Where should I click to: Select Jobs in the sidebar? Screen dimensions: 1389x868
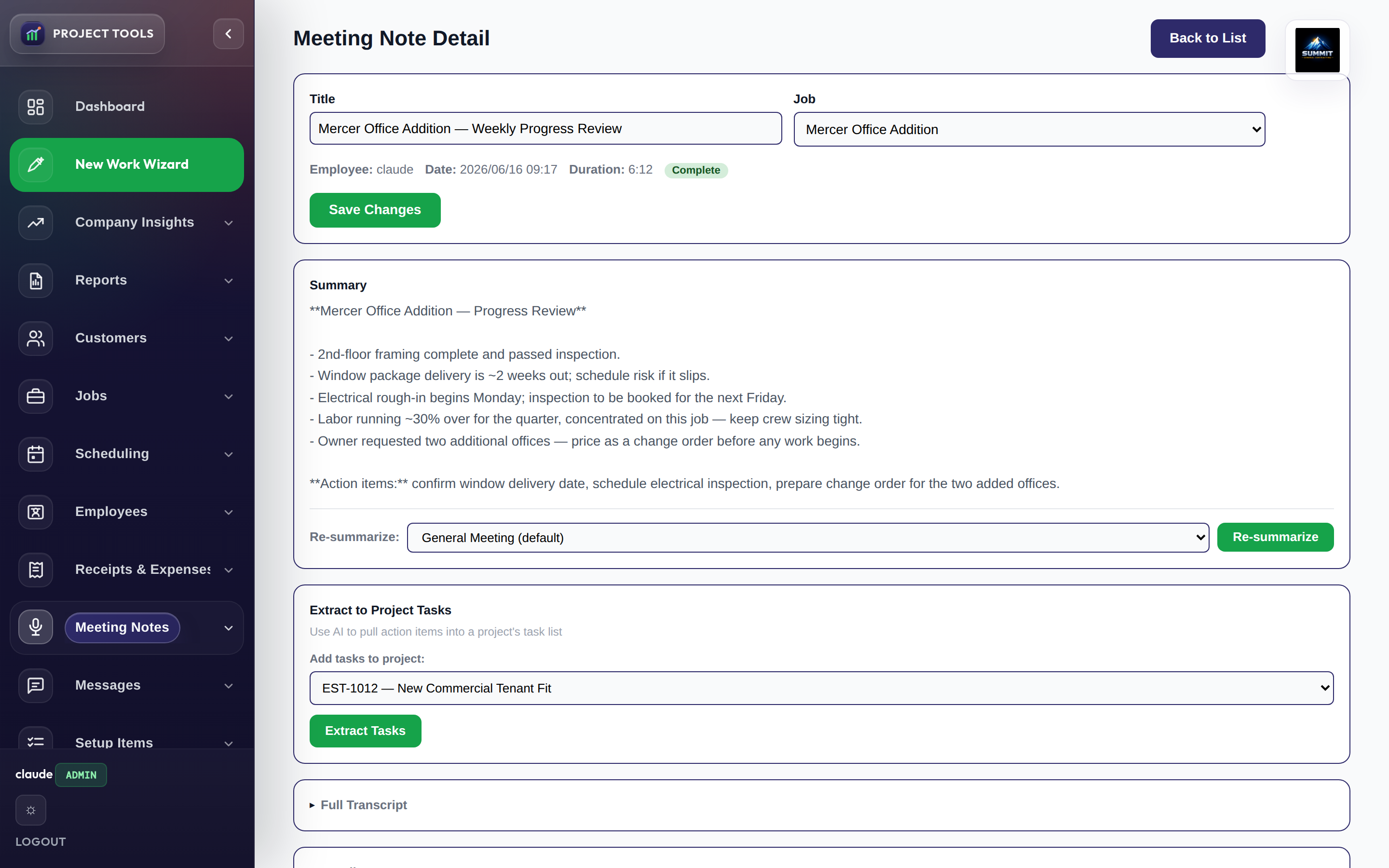click(91, 396)
